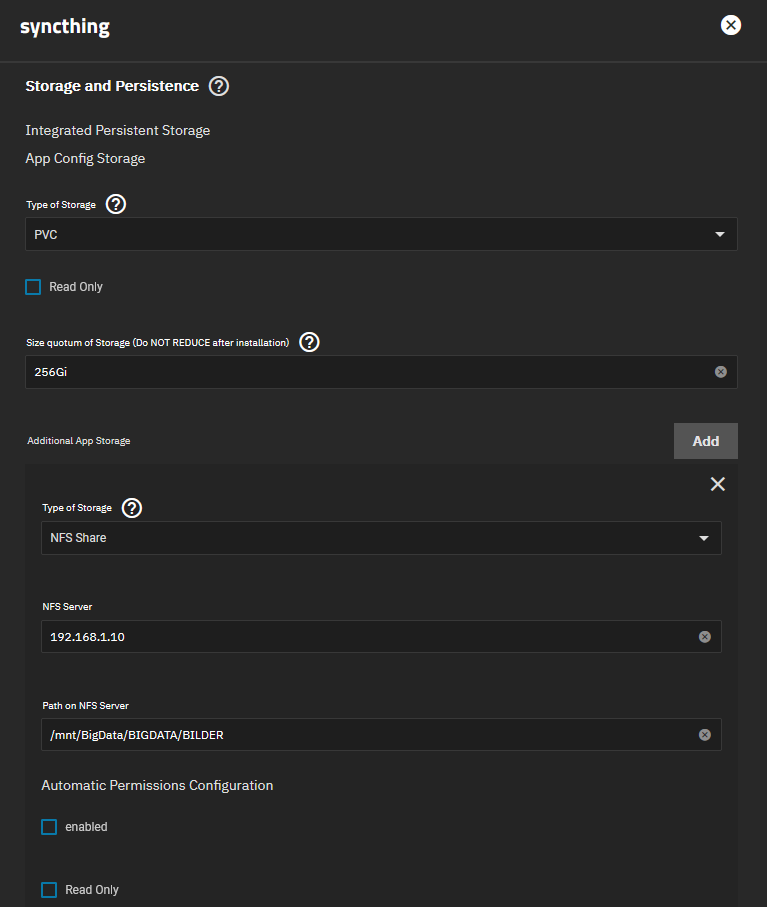The width and height of the screenshot is (767, 907).
Task: Click the Additional App Storage label
Action: point(79,441)
